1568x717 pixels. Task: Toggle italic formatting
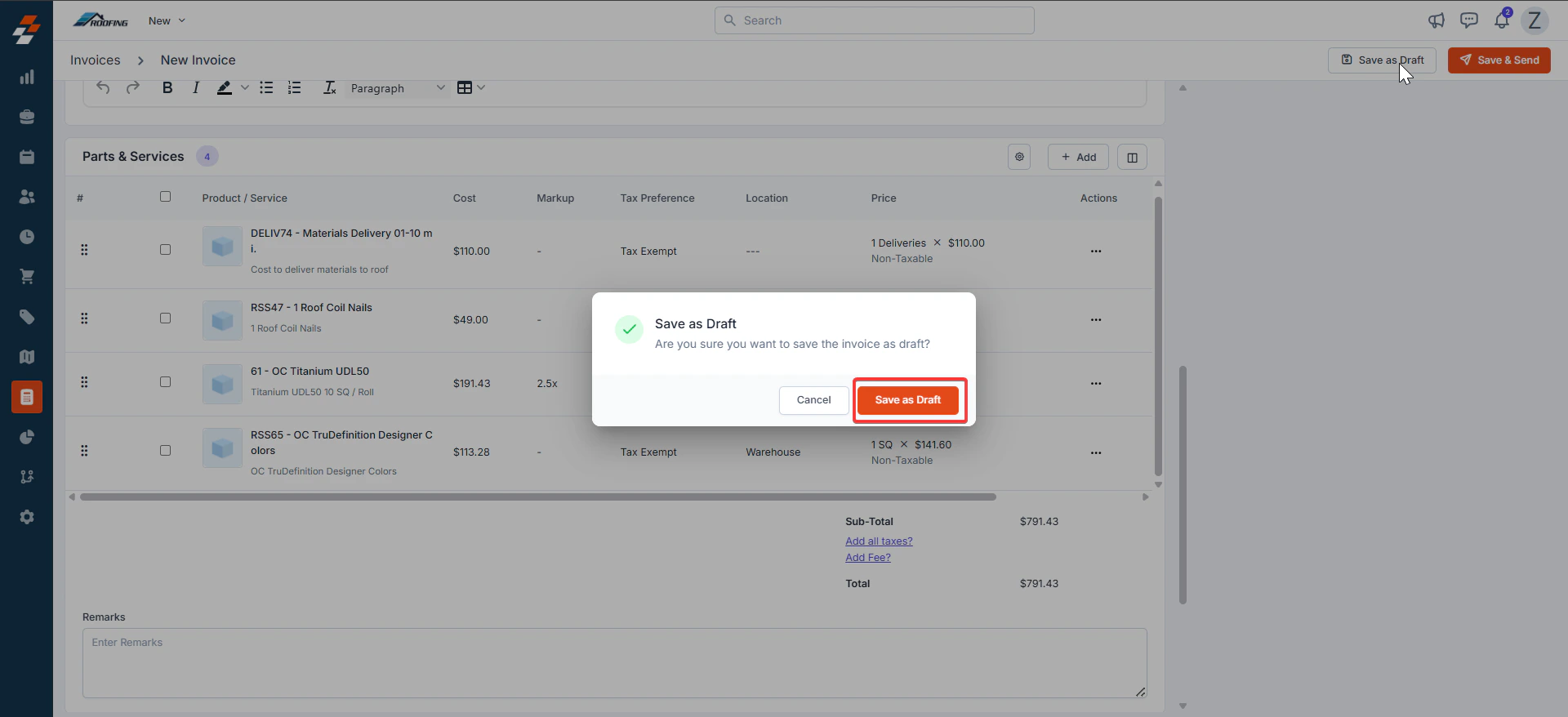196,87
